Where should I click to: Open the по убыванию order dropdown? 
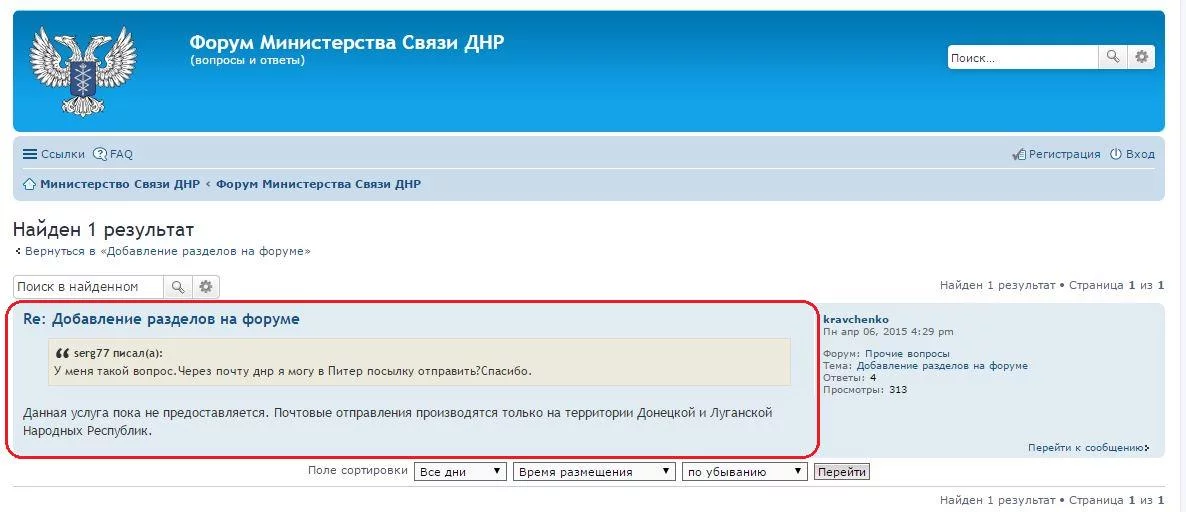click(x=745, y=472)
